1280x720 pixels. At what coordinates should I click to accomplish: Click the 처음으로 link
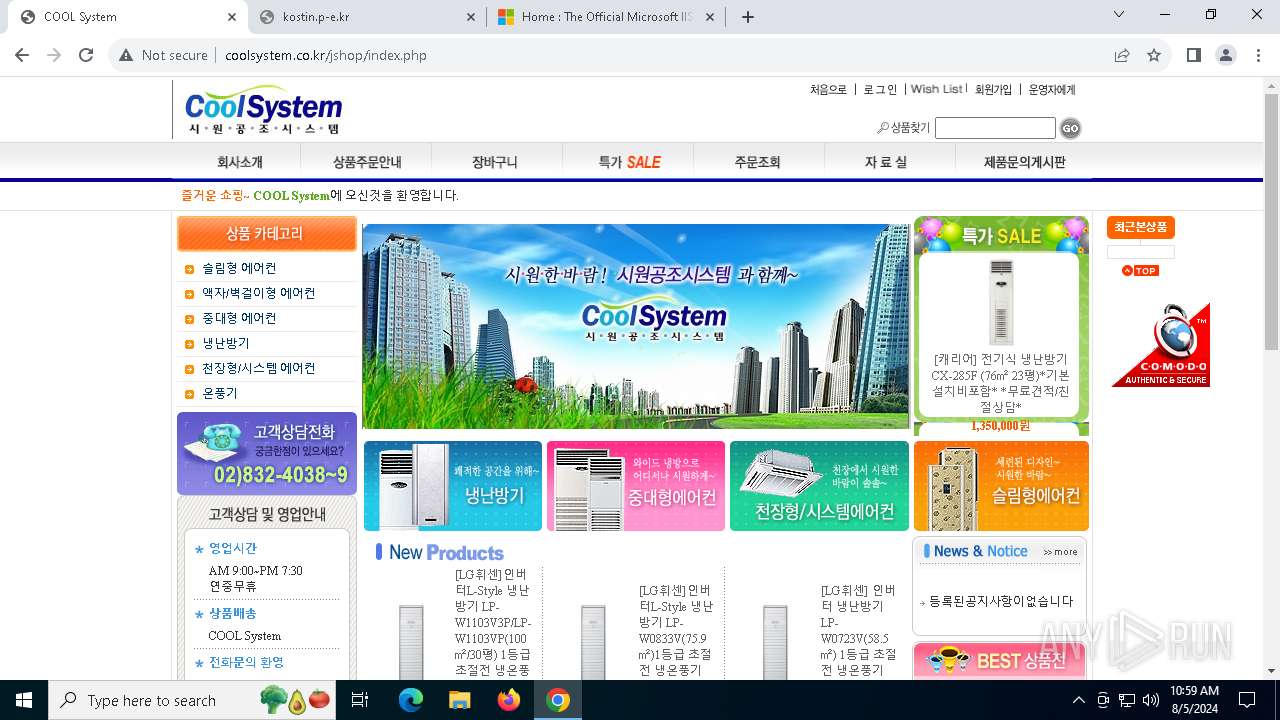tap(828, 89)
